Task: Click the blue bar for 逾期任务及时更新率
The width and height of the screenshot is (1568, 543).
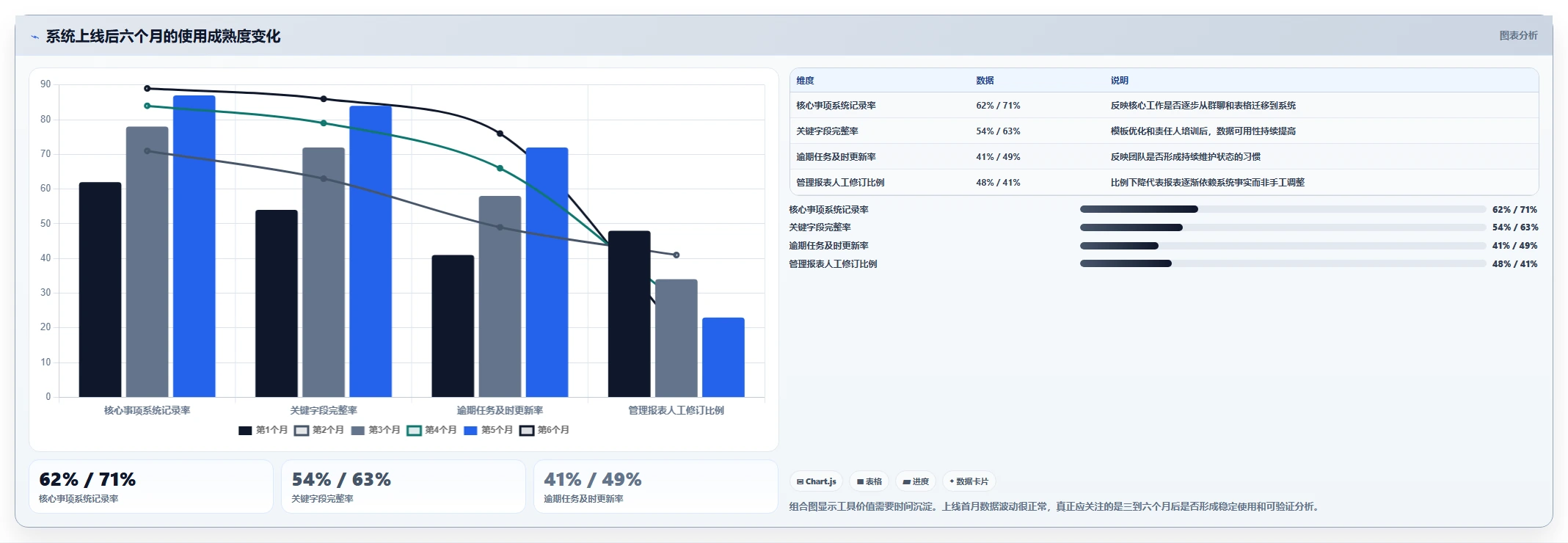Action: (x=547, y=272)
